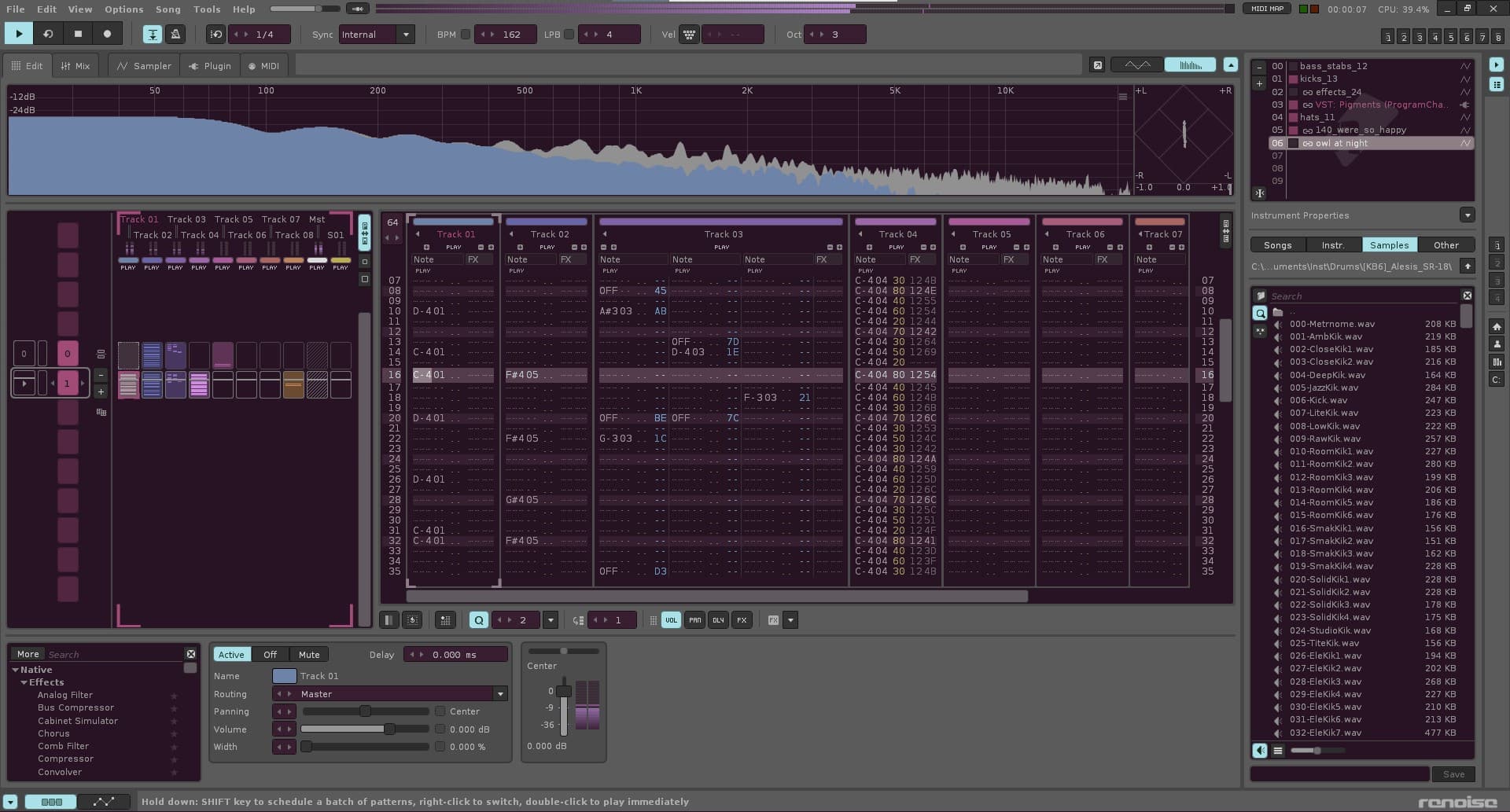Toggle VOL column visibility
This screenshot has width=1510, height=812.
[671, 620]
